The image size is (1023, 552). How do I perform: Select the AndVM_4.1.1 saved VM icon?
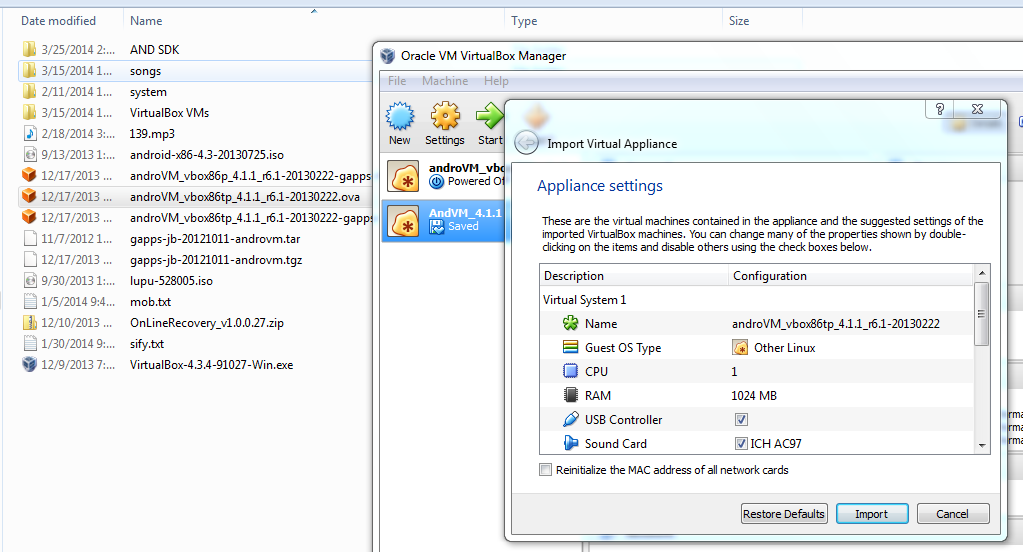point(403,221)
